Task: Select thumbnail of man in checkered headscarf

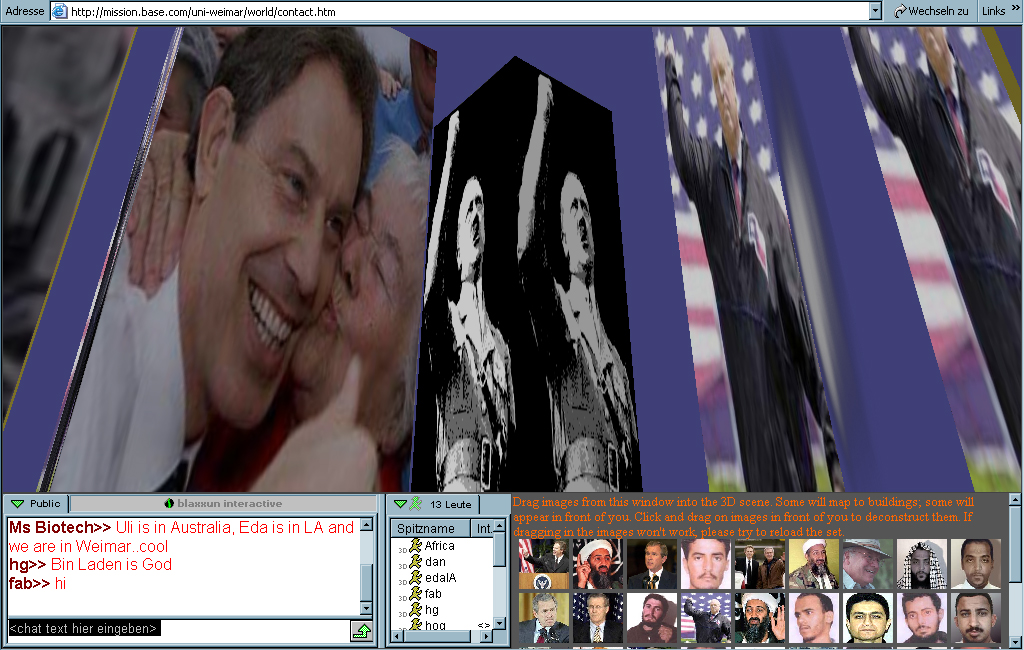Action: [921, 565]
